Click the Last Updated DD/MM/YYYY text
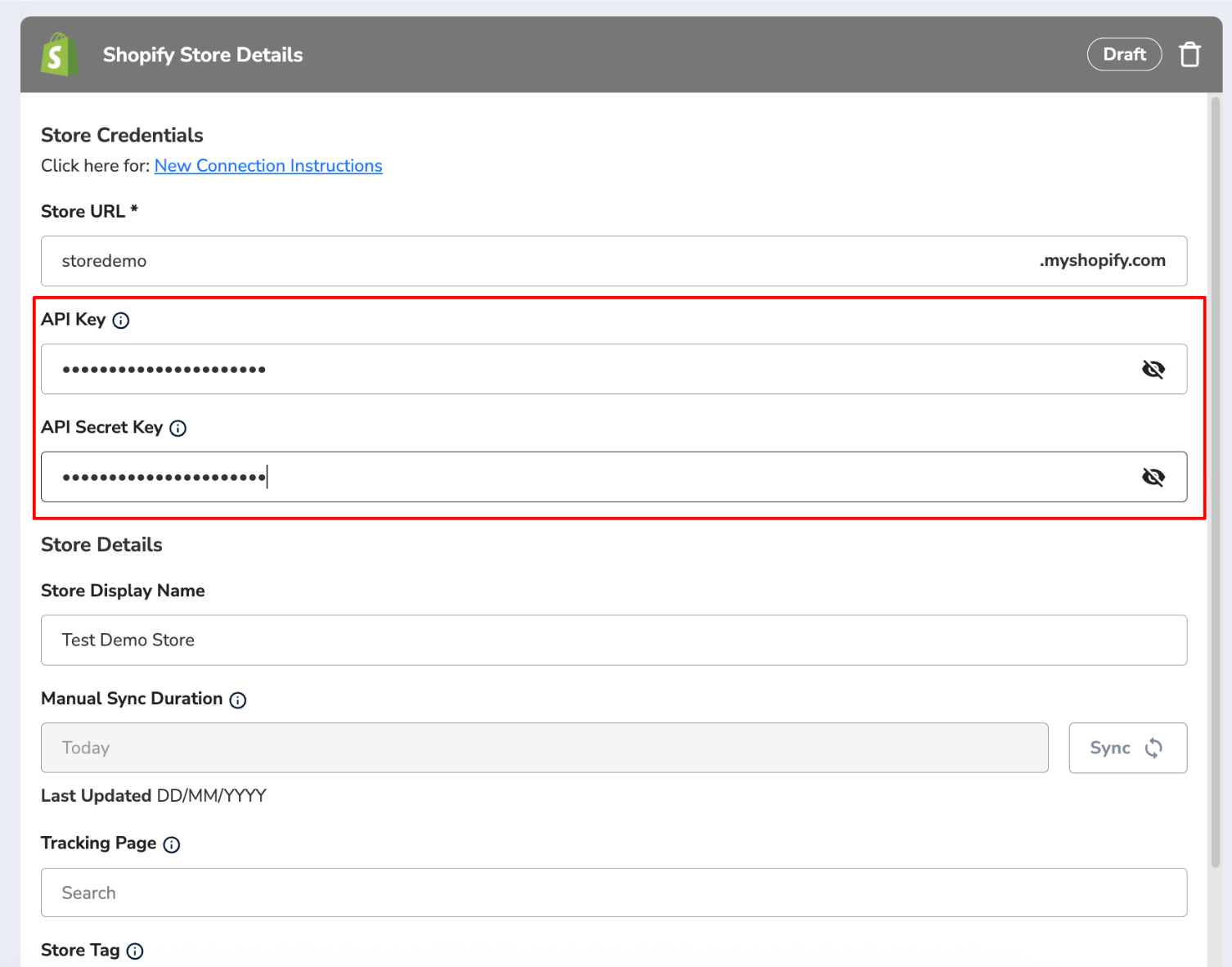1232x967 pixels. pyautogui.click(x=154, y=796)
